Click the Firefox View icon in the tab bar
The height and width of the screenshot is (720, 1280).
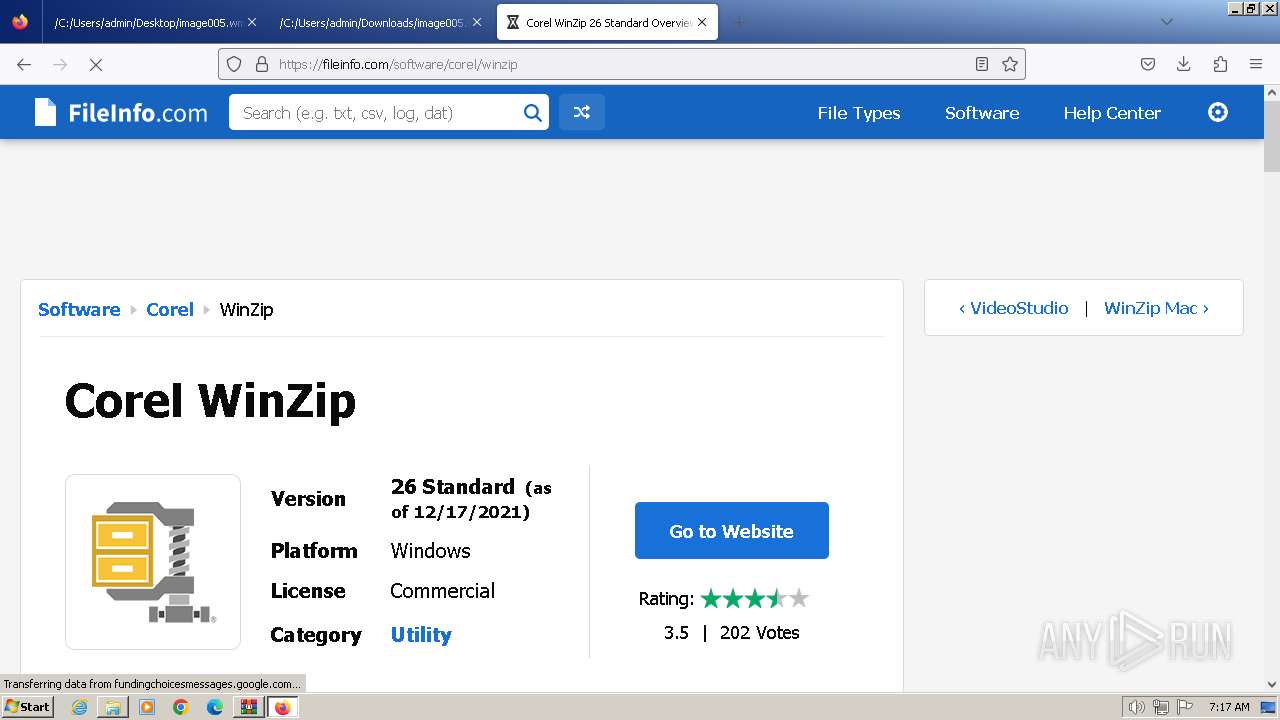[x=20, y=22]
